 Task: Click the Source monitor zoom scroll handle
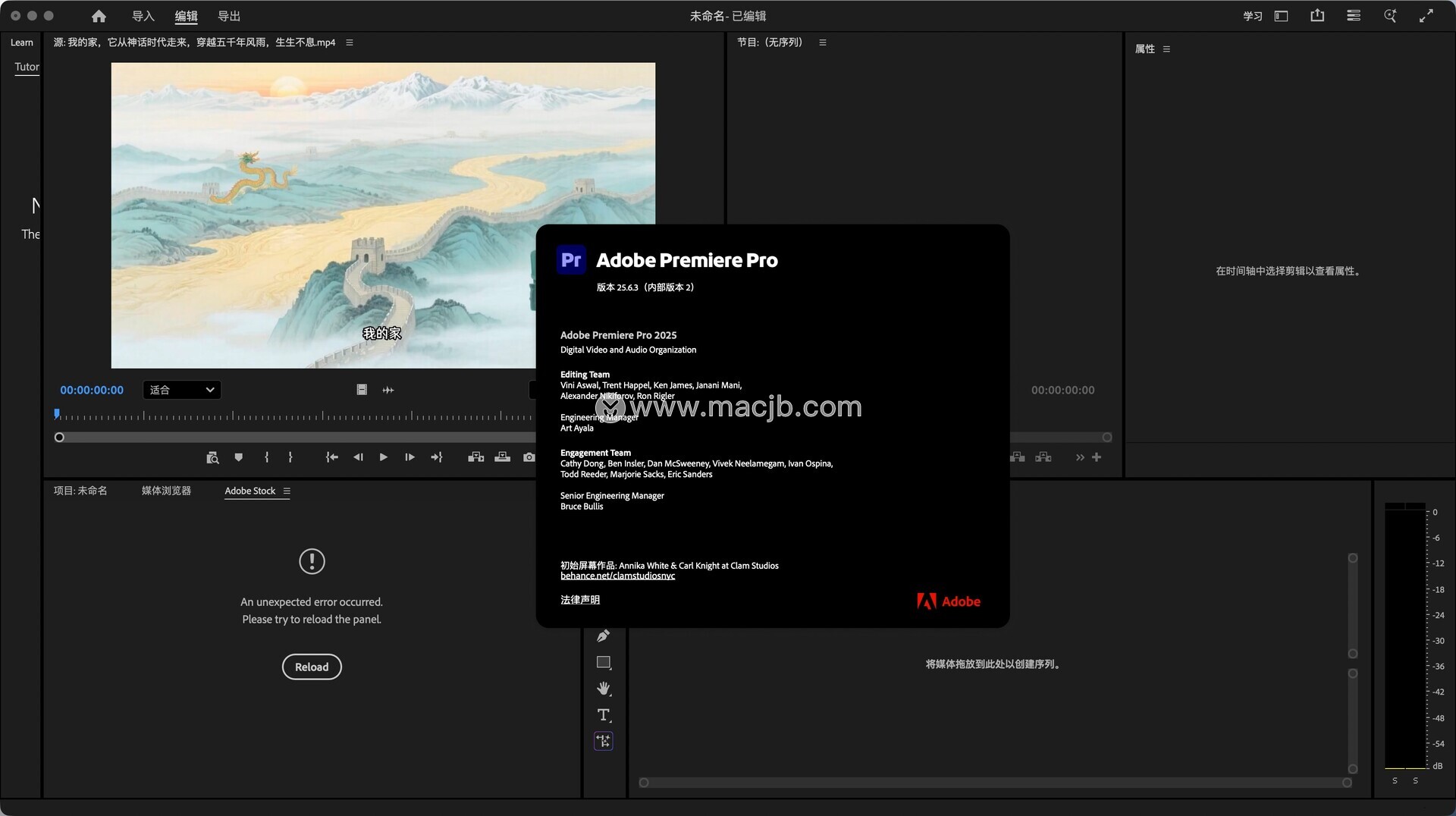[x=59, y=438]
